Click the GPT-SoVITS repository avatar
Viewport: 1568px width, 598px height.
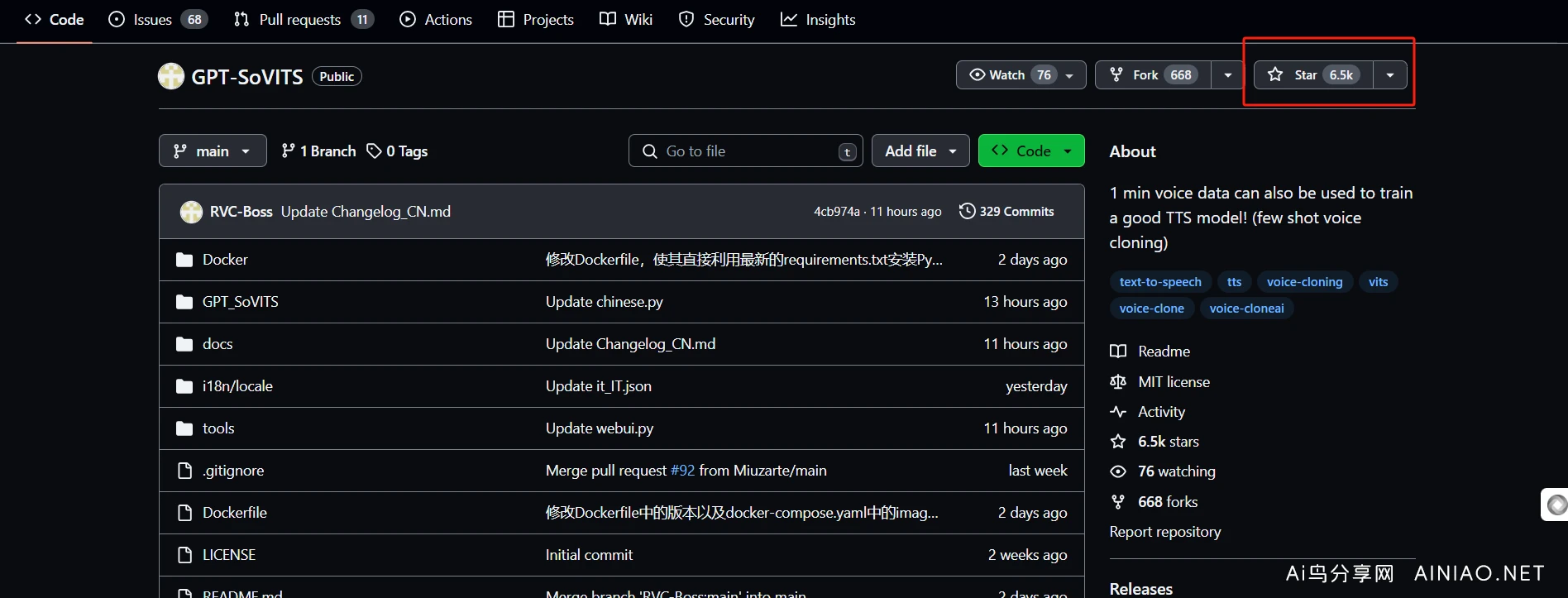point(171,76)
